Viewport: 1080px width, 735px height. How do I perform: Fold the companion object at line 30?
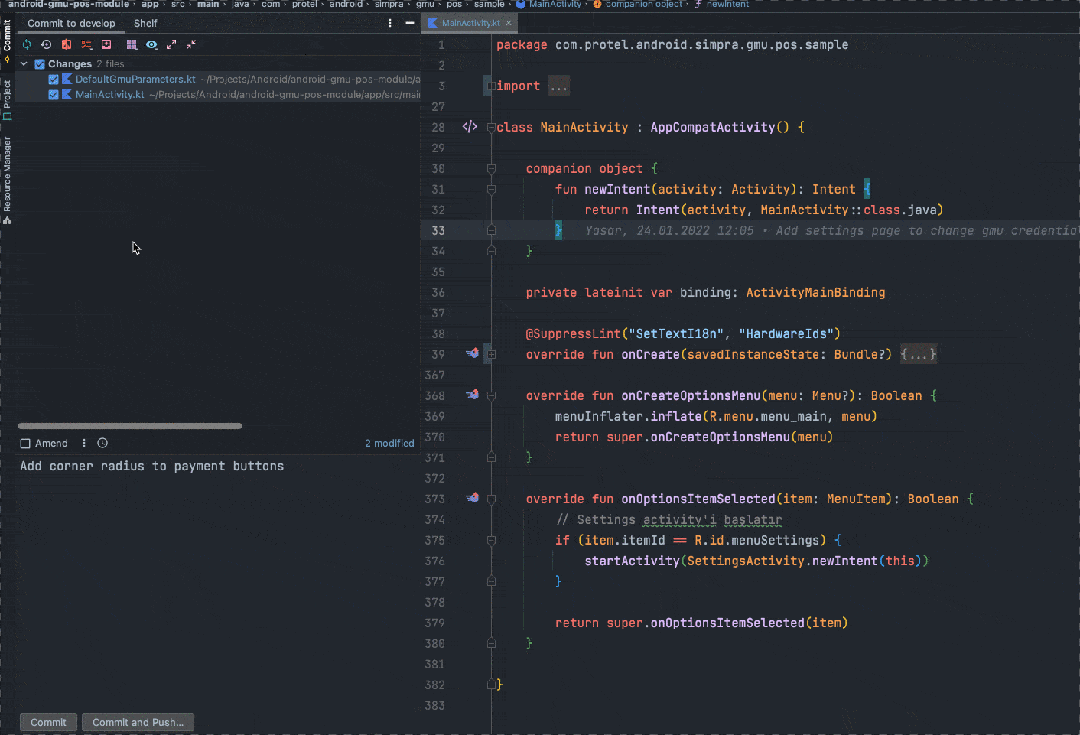[491, 168]
